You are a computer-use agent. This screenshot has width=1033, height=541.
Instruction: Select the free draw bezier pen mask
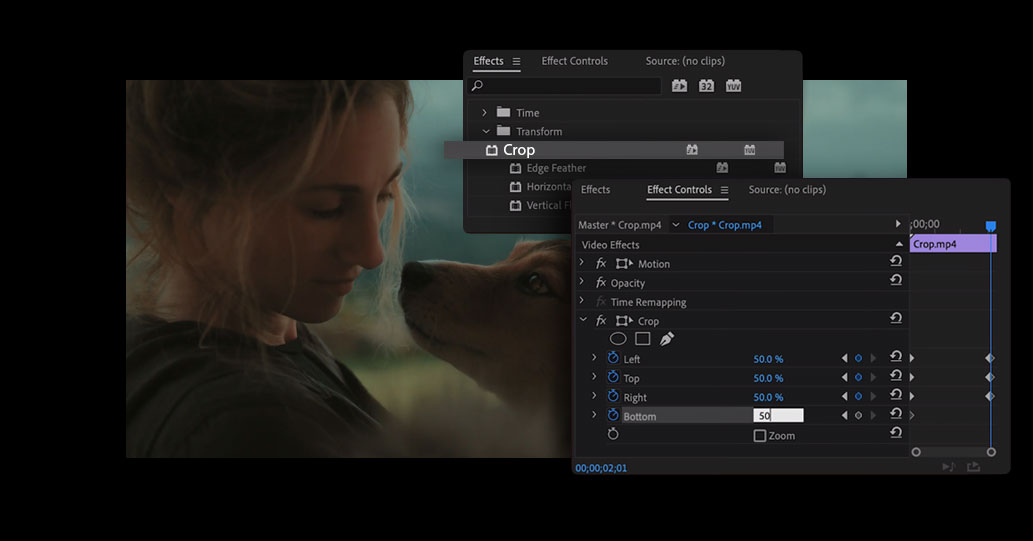tap(667, 339)
